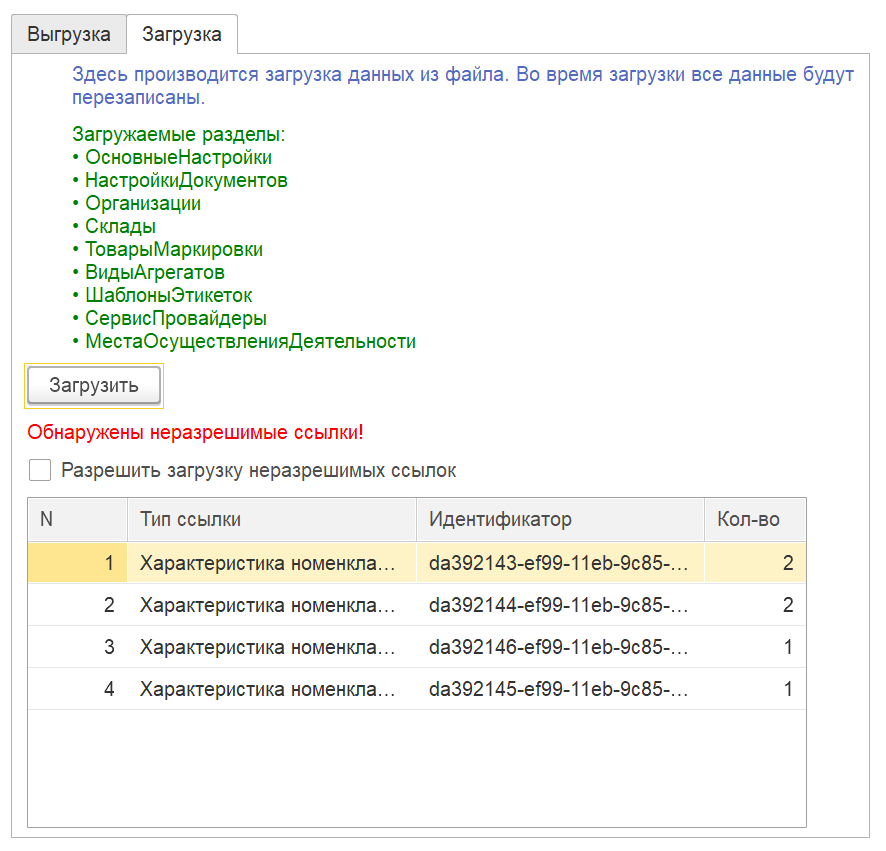Click the Загрузить button

coord(94,385)
